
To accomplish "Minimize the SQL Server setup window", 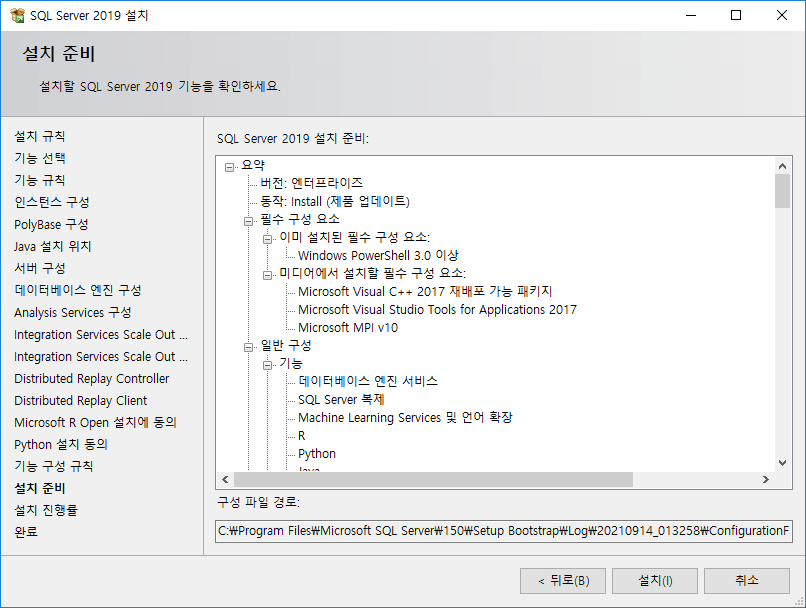I will 691,15.
